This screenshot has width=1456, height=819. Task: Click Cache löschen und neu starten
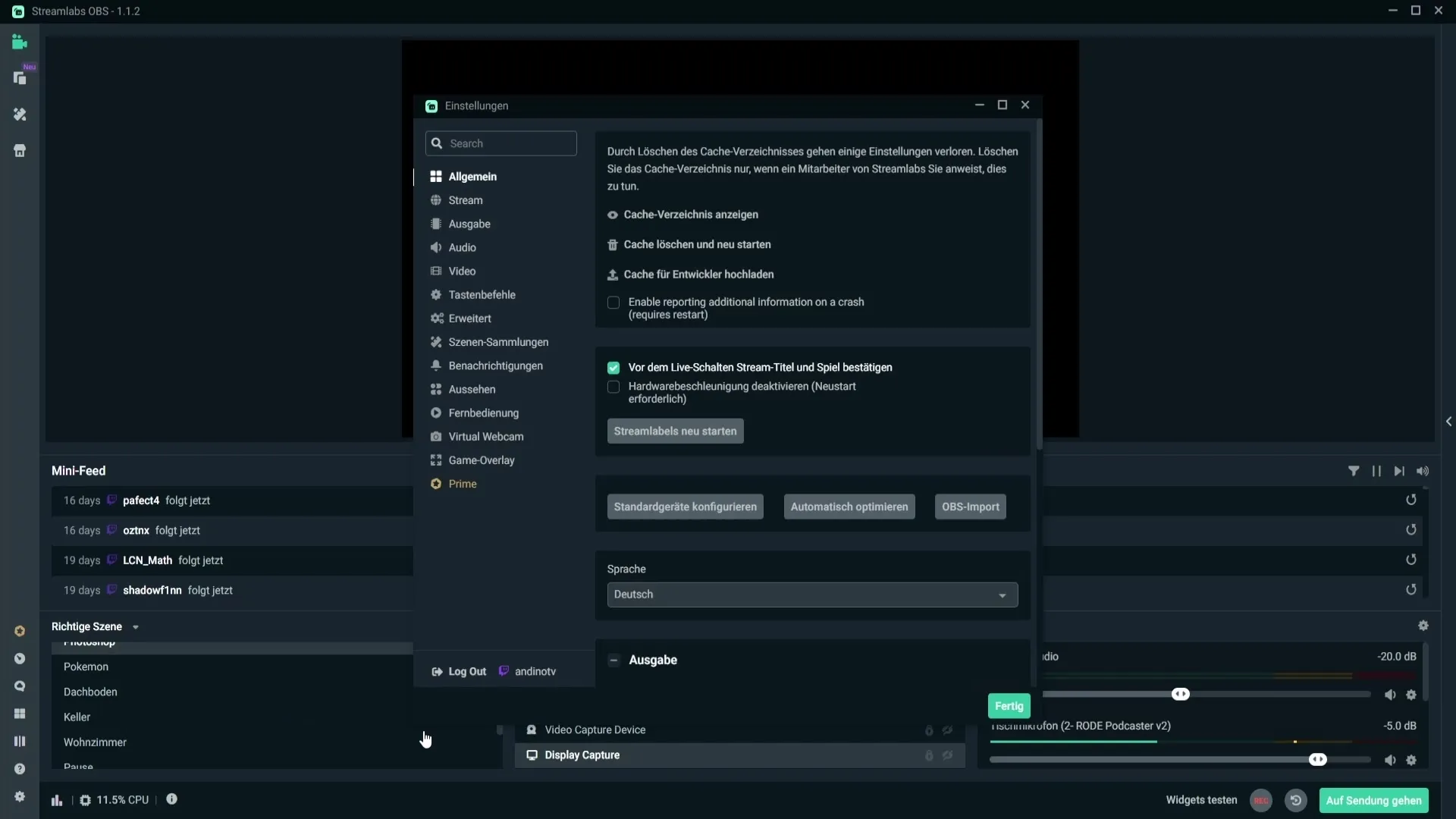(689, 244)
